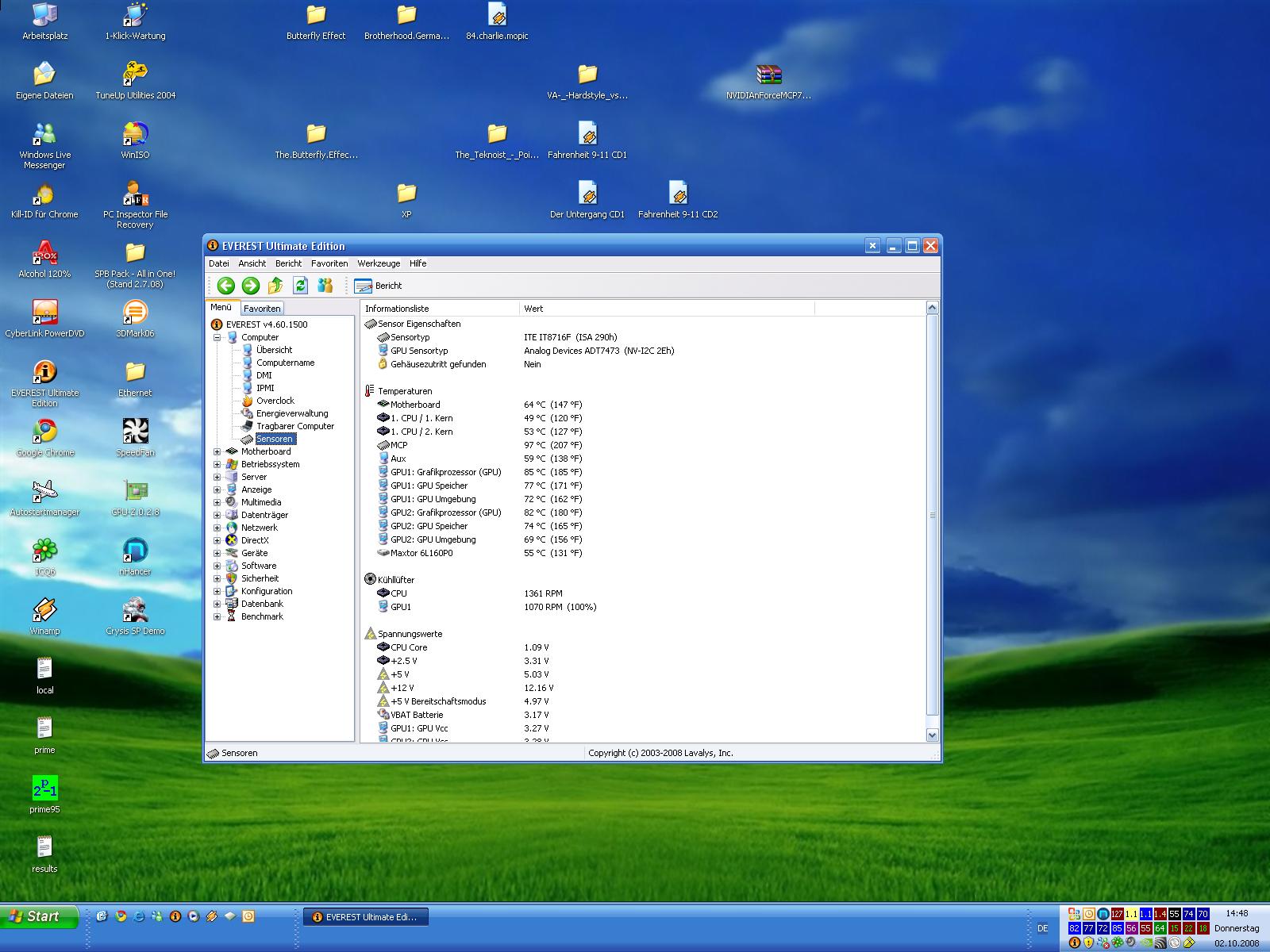Collapse the Computer tree node
Image resolution: width=1270 pixels, height=952 pixels.
click(217, 337)
